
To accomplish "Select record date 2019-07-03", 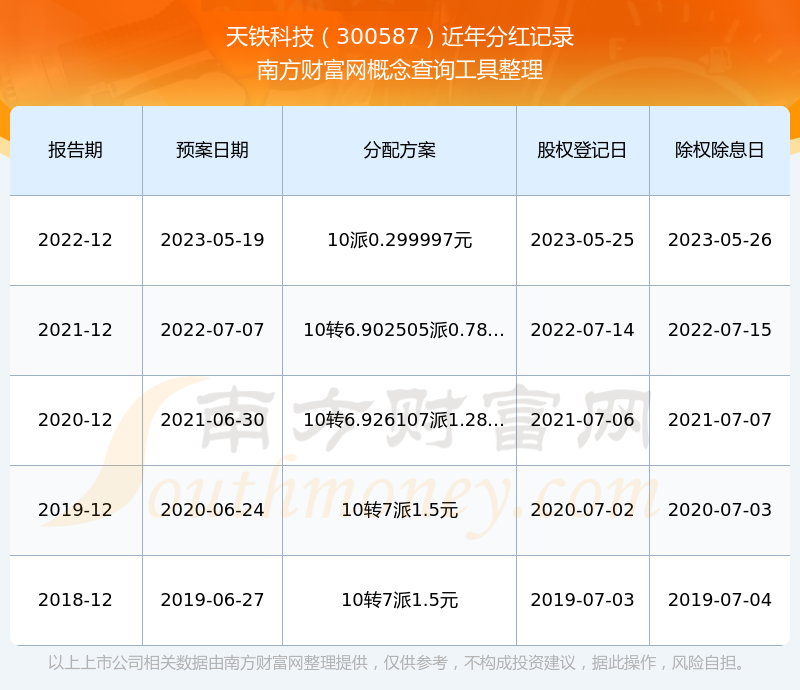I will point(582,599).
